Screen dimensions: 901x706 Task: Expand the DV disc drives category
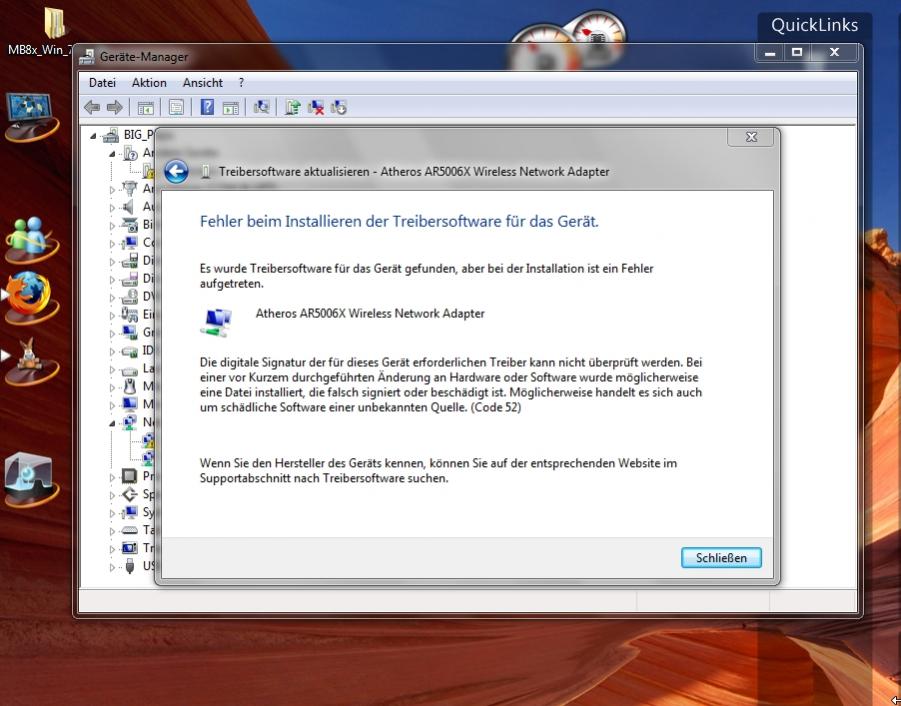click(x=112, y=298)
